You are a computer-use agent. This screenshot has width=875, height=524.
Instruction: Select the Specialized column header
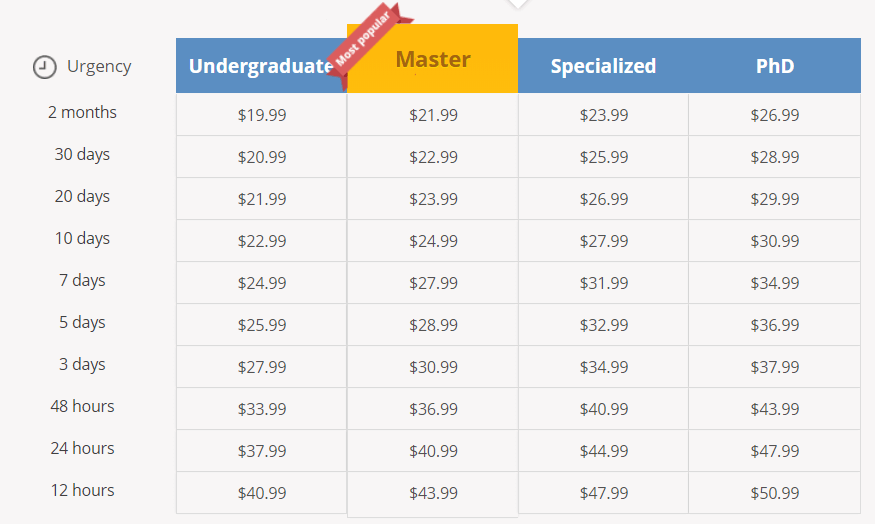click(603, 65)
